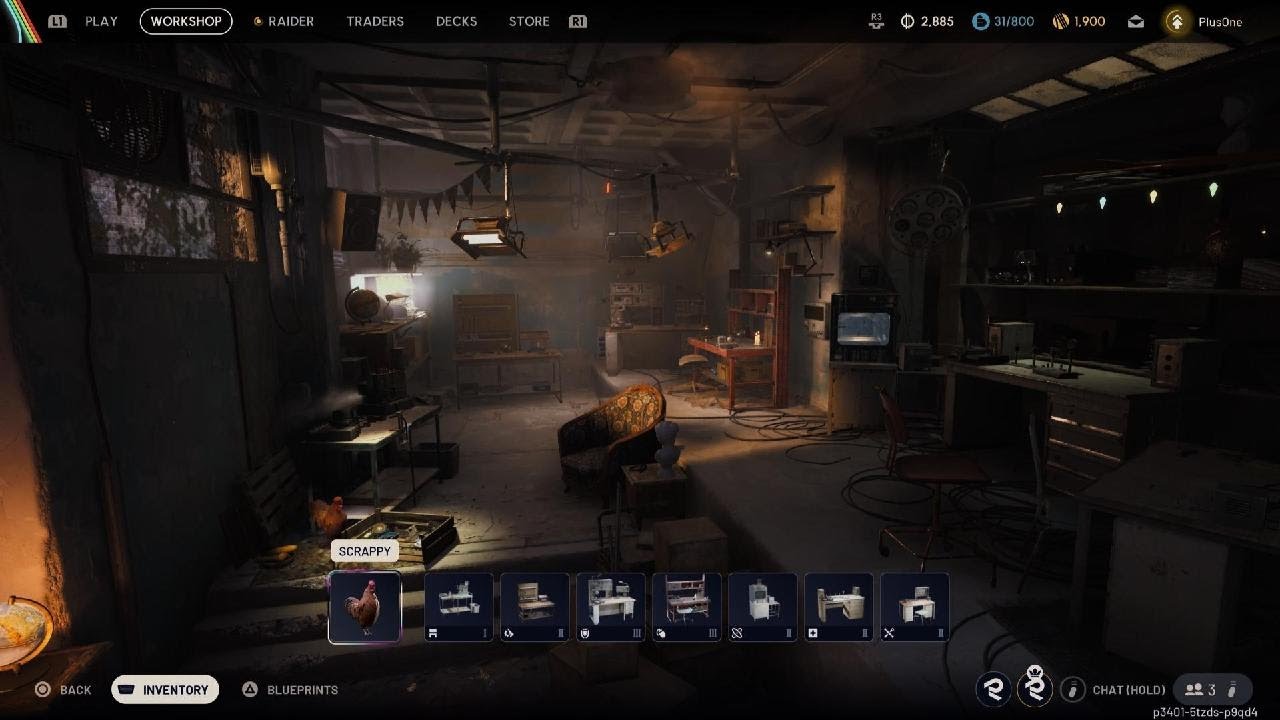Viewport: 1280px width, 720px height.
Task: Open the Inventory button
Action: 165,690
